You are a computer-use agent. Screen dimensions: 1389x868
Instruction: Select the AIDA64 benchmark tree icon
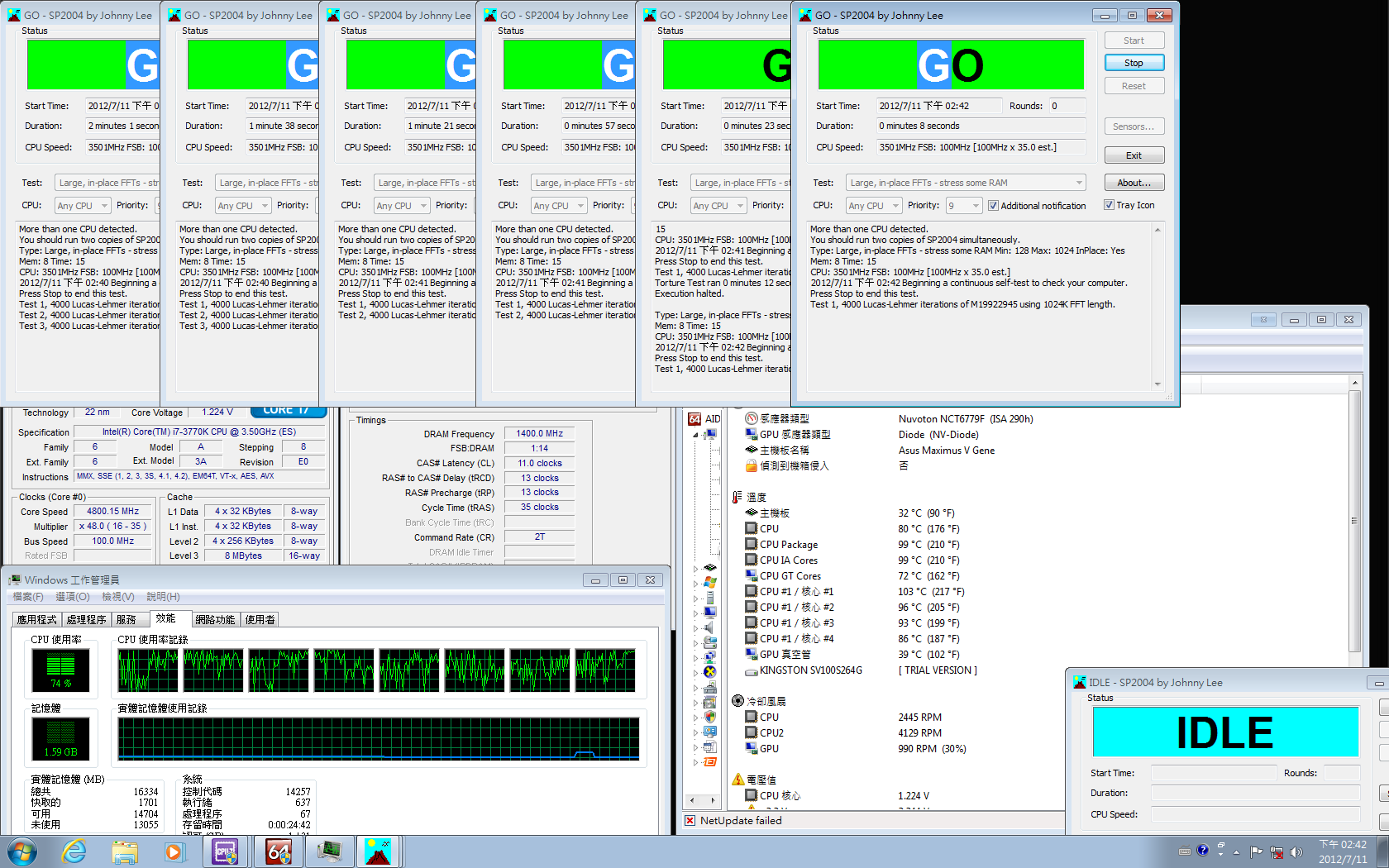click(709, 761)
